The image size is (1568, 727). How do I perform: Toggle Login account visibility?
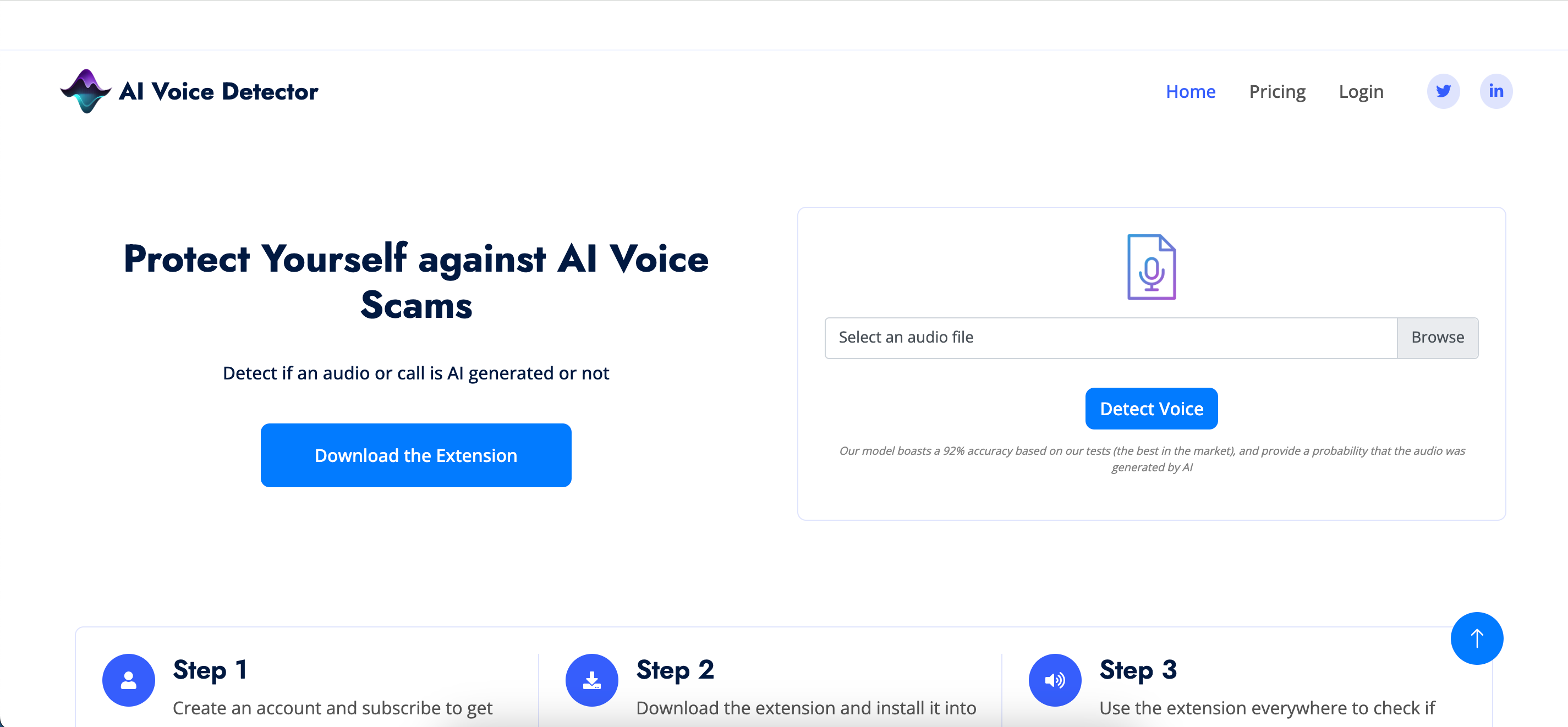point(1362,91)
